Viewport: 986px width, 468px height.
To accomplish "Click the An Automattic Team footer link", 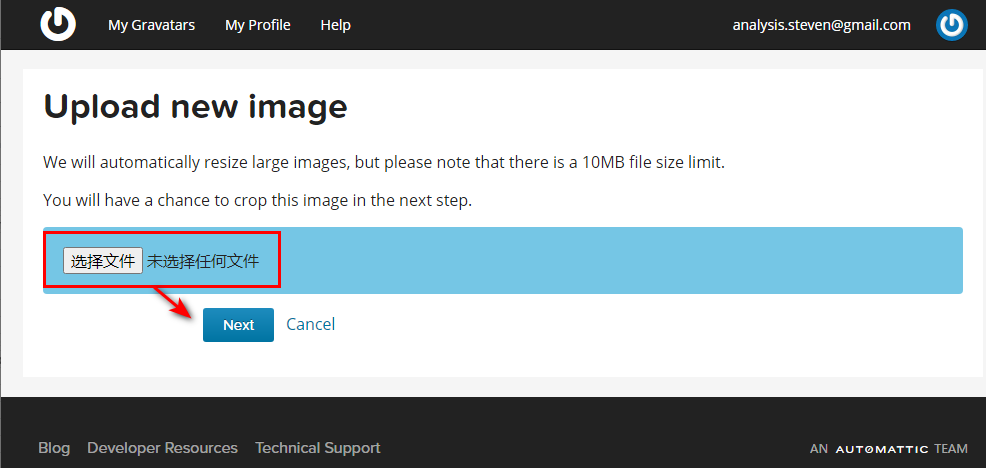I will [888, 449].
